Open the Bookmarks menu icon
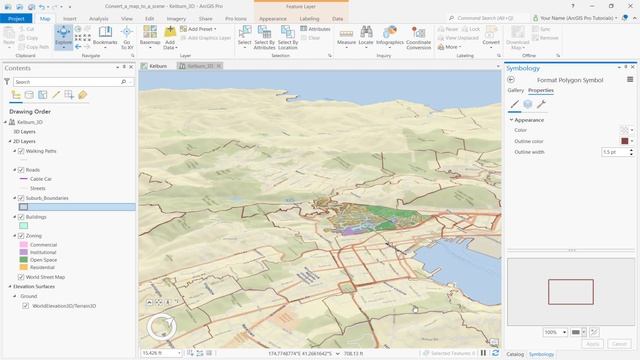 click(105, 33)
